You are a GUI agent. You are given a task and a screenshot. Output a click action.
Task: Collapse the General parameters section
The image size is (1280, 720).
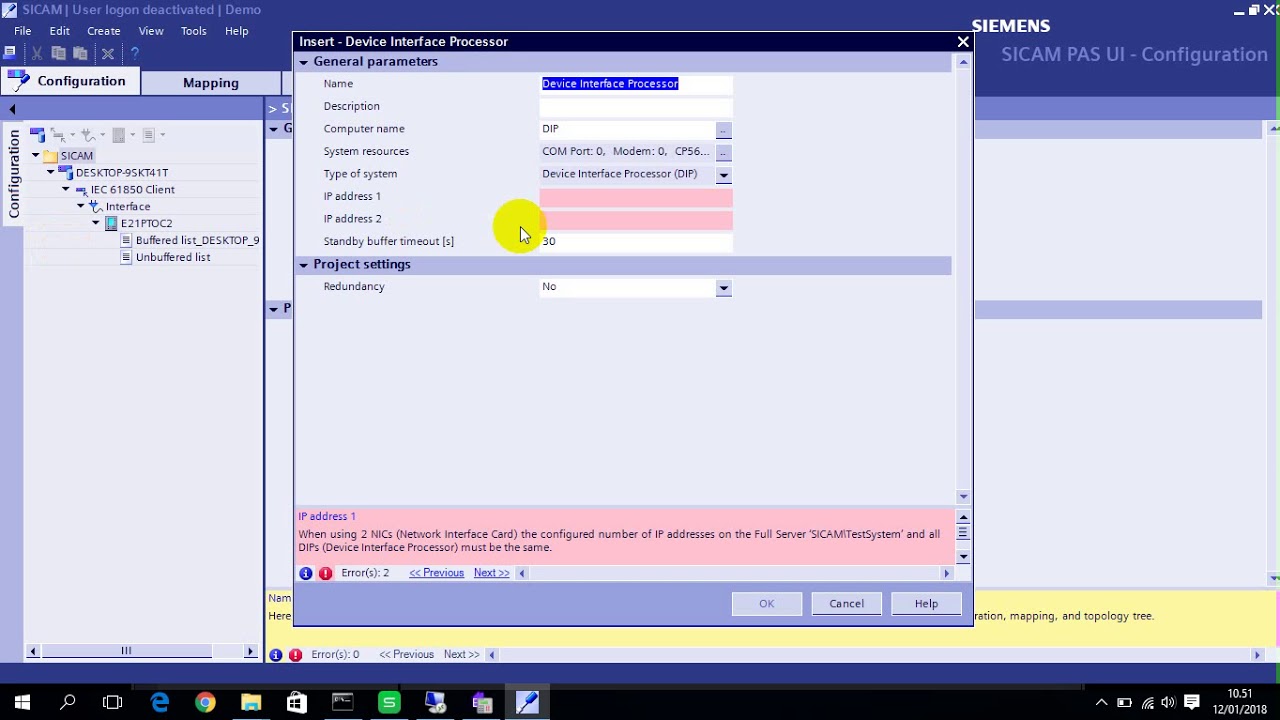303,62
